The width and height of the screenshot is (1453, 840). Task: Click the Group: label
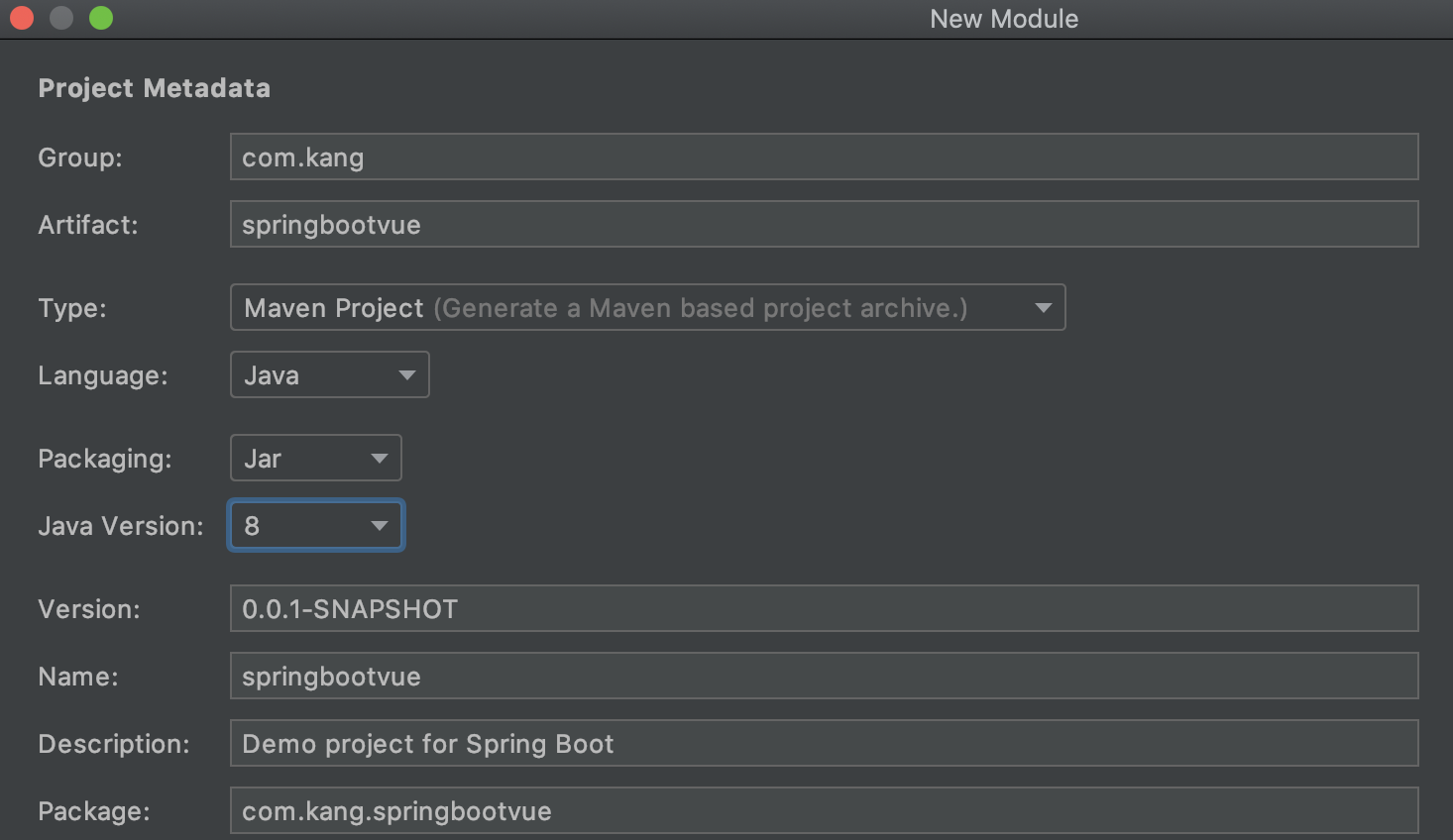pyautogui.click(x=79, y=157)
